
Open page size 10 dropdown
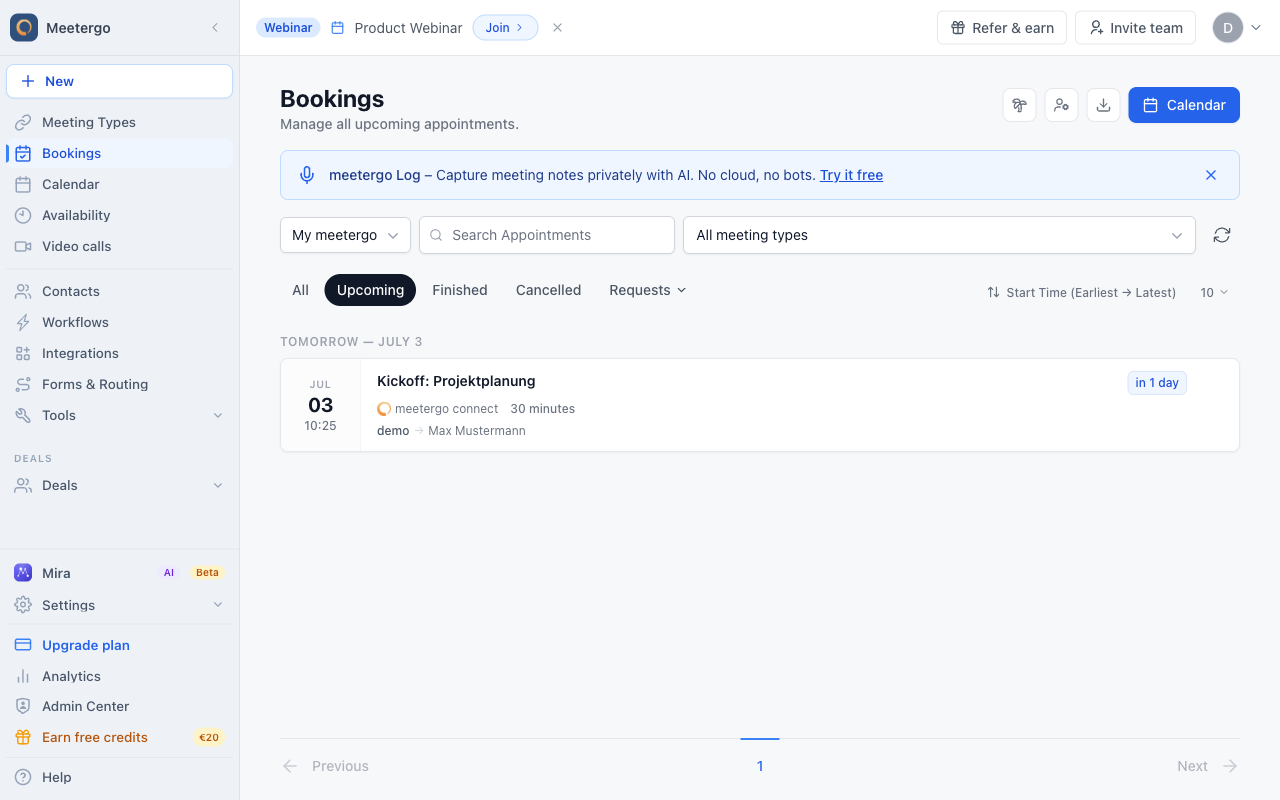point(1214,292)
